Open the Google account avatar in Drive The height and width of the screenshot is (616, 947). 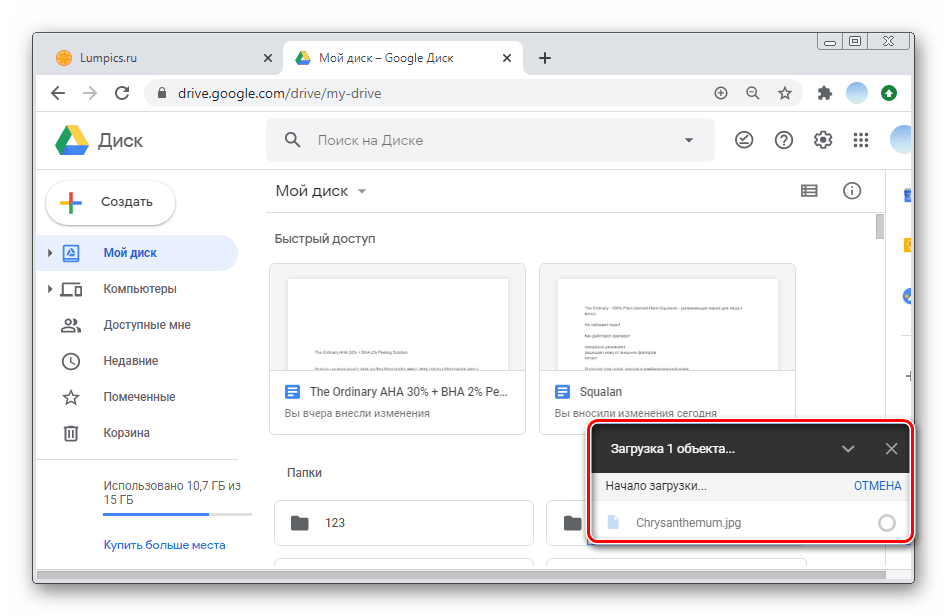(900, 140)
